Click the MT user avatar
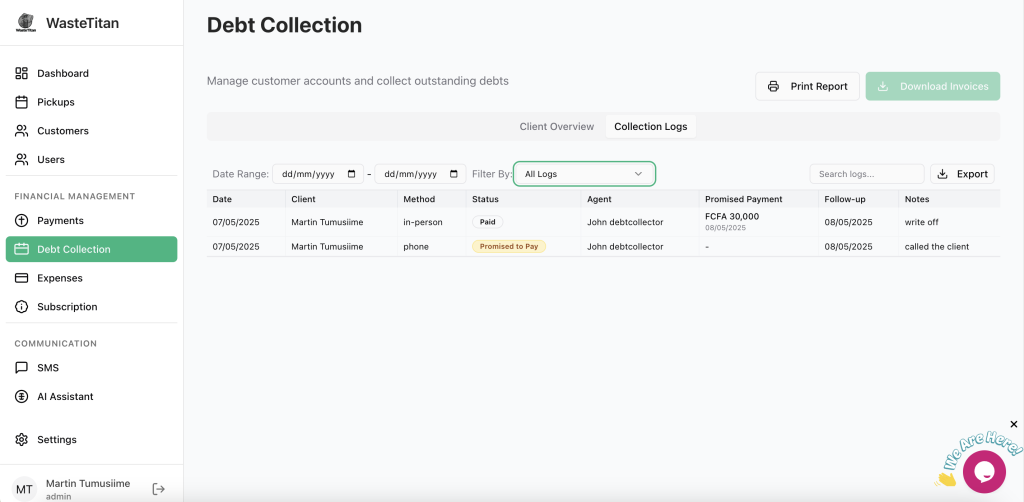The image size is (1024, 502). [x=25, y=489]
